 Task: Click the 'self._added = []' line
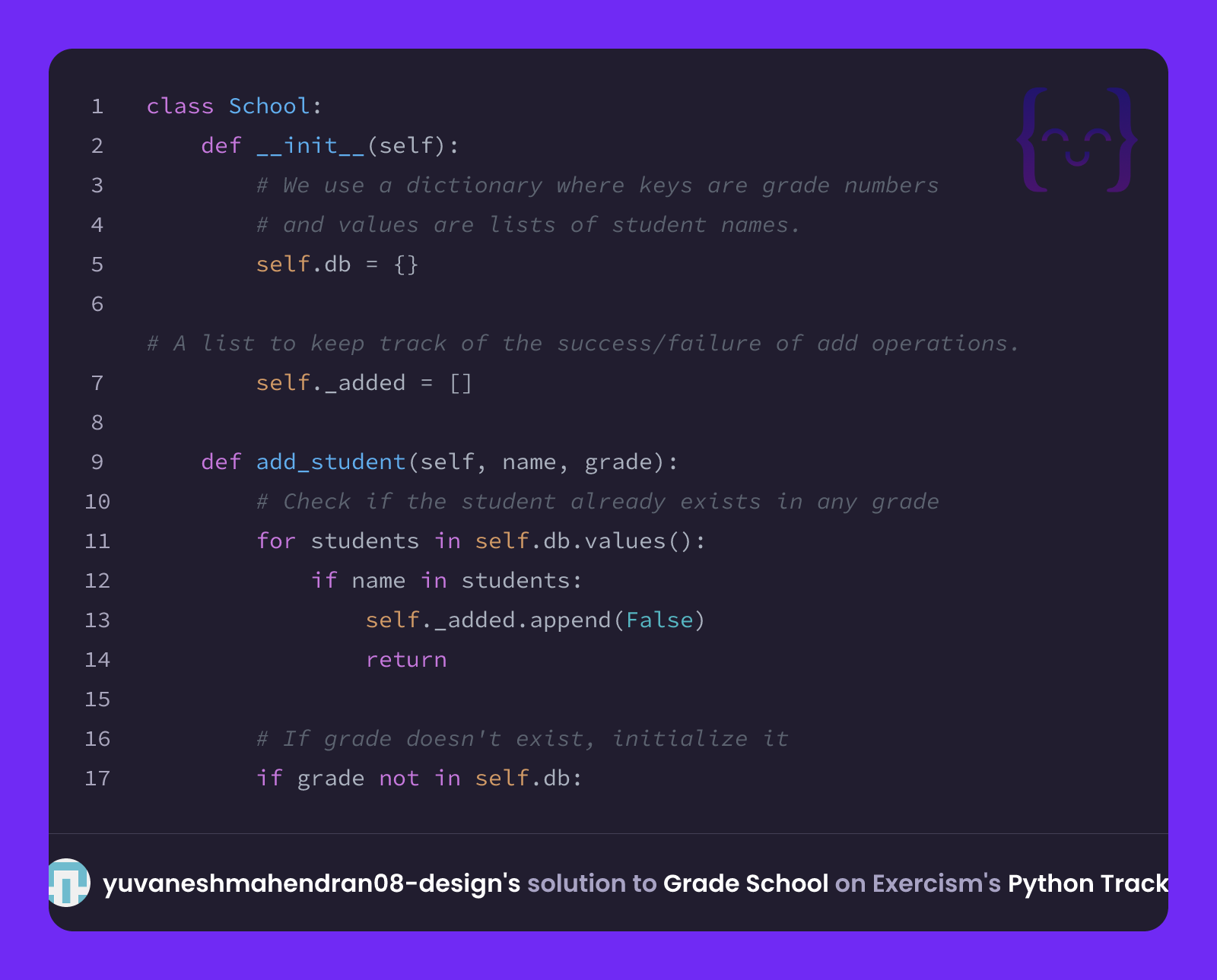(x=364, y=382)
